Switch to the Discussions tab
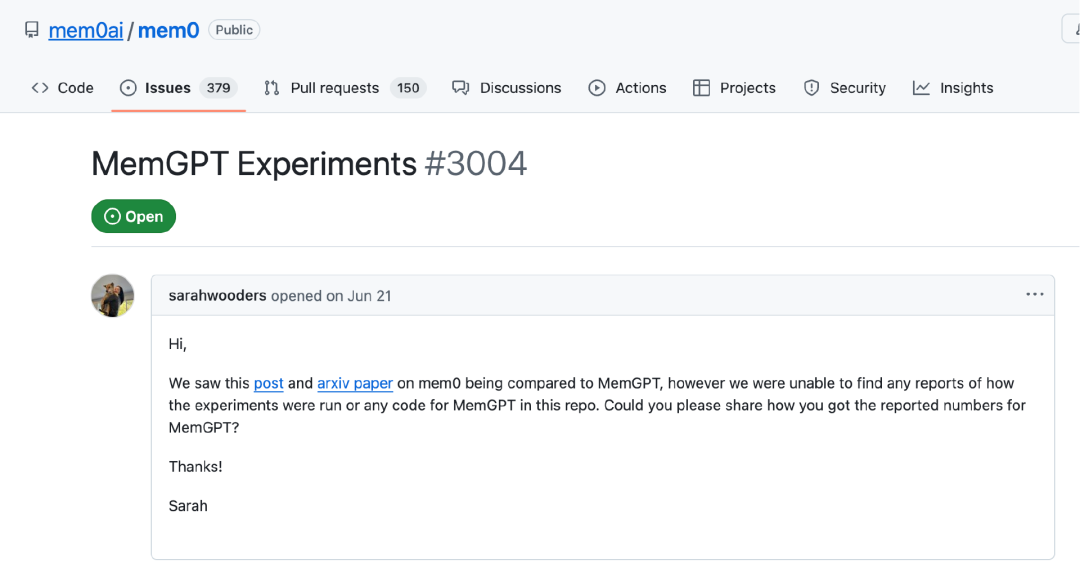This screenshot has height=568, width=1080. [x=520, y=88]
